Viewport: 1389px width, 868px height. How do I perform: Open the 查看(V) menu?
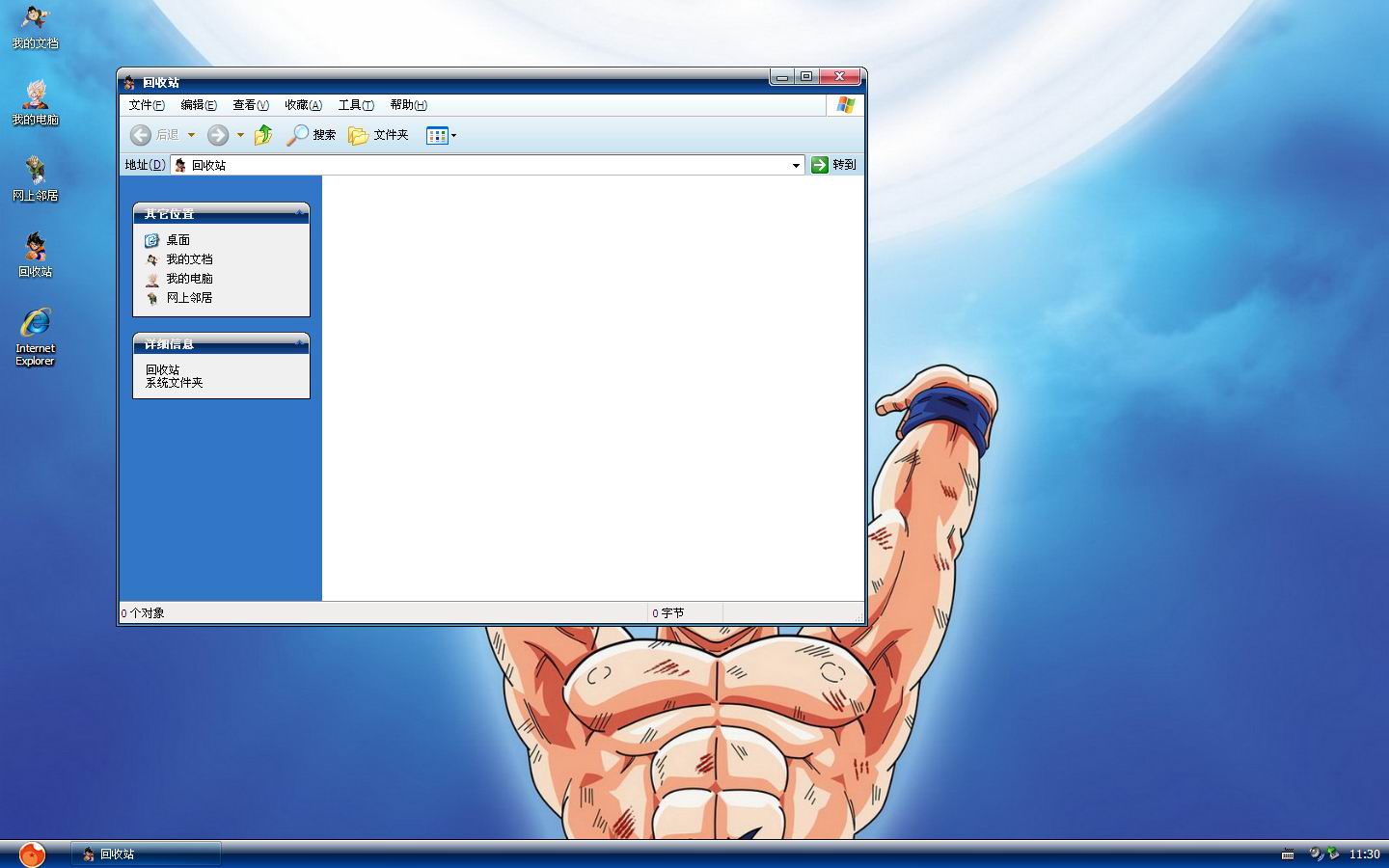[251, 105]
